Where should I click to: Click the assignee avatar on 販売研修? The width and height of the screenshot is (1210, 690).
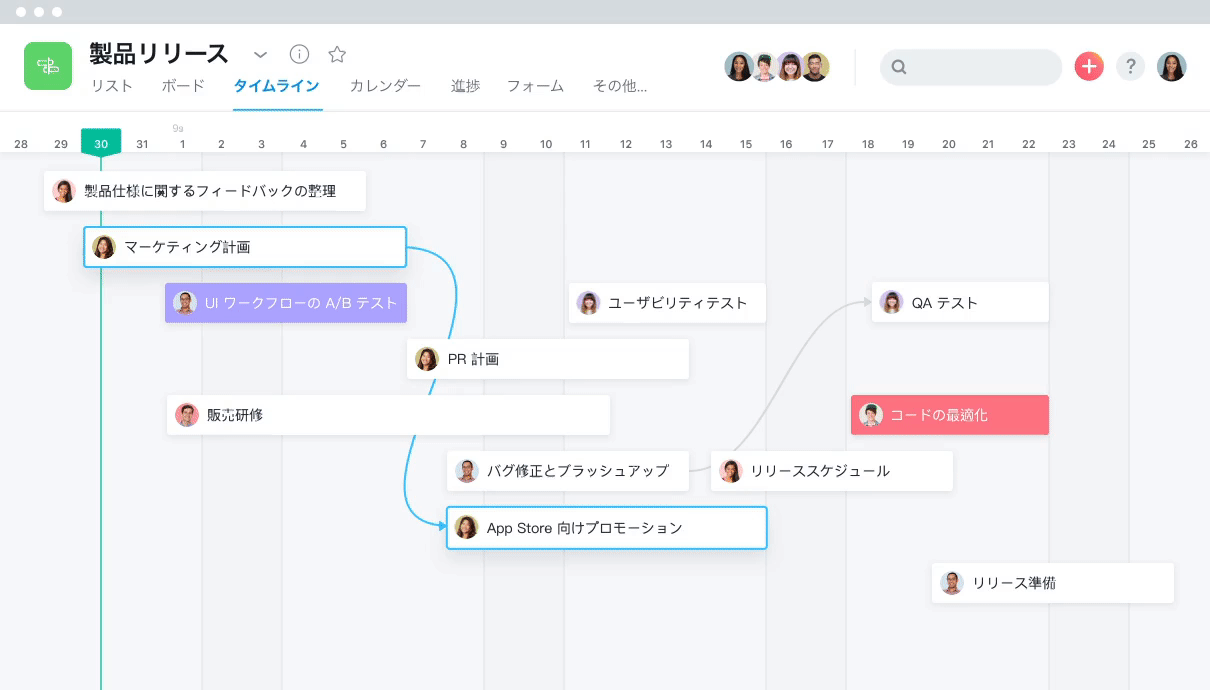[x=187, y=414]
